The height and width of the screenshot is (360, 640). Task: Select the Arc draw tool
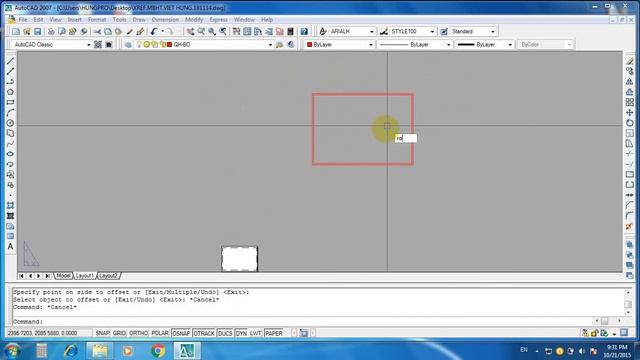[x=10, y=113]
